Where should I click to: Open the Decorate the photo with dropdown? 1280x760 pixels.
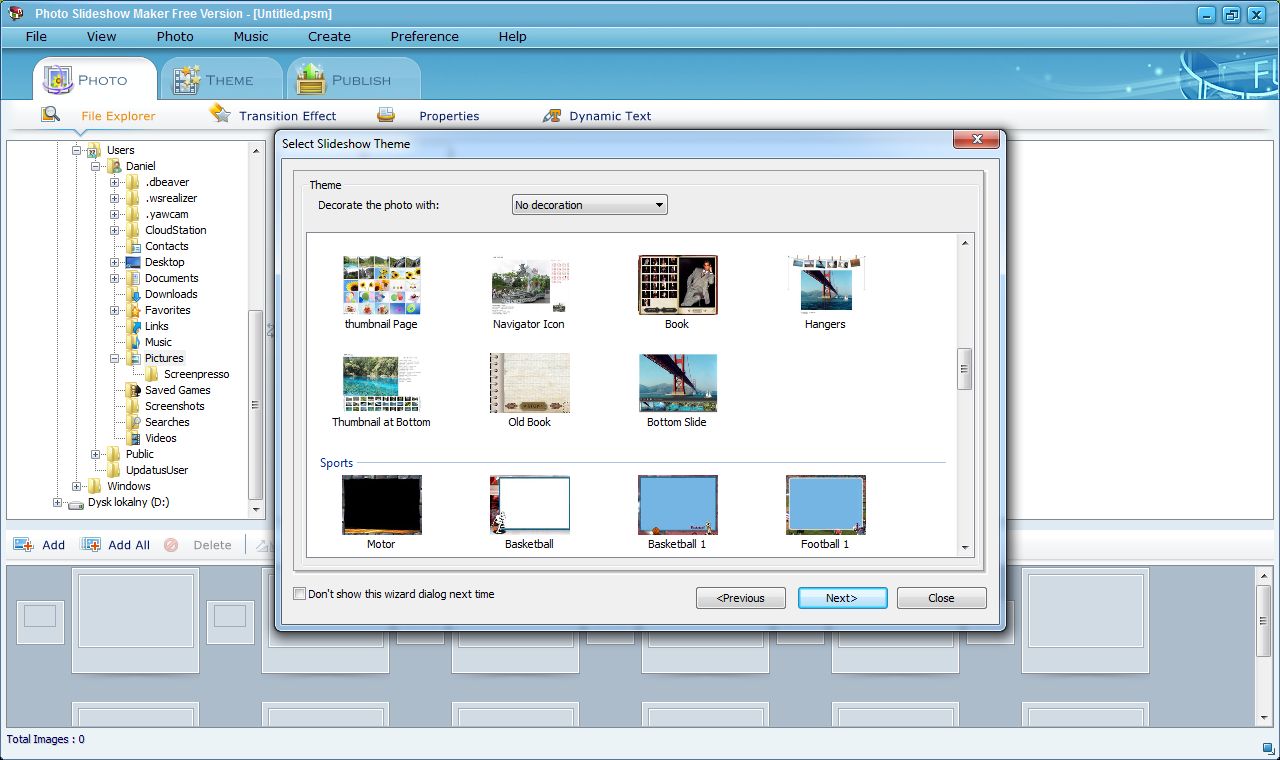point(589,205)
